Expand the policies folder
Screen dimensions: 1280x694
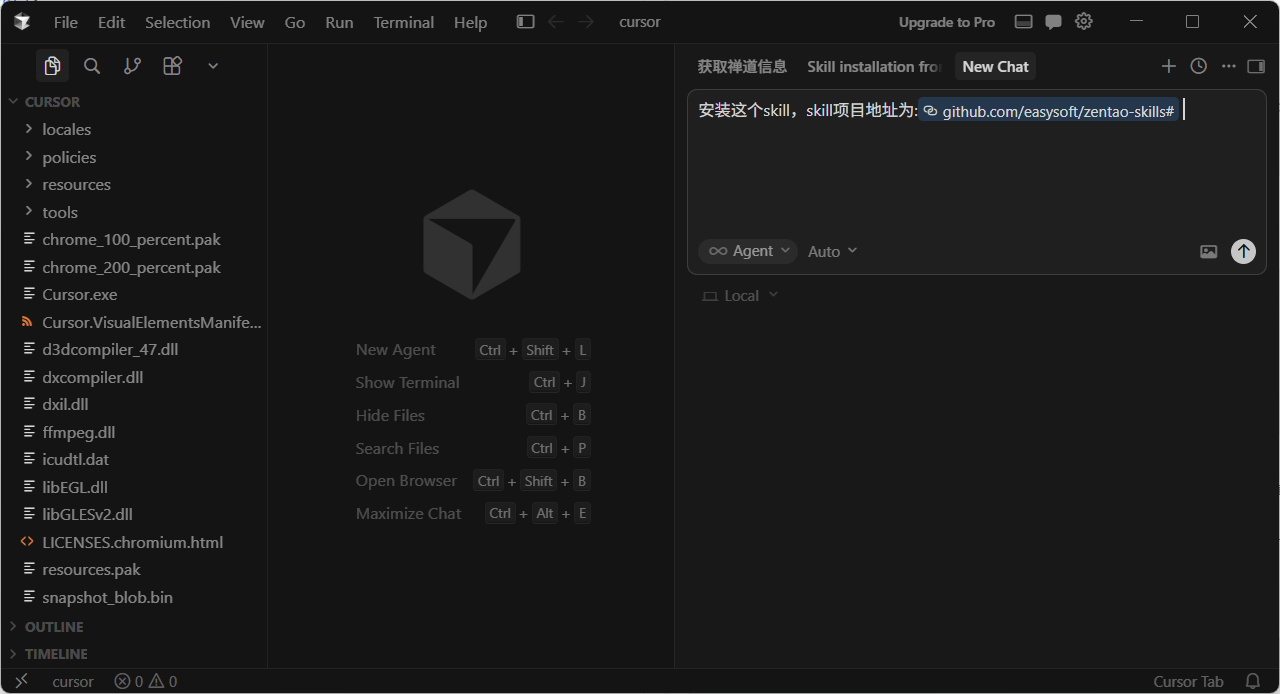pyautogui.click(x=134, y=157)
